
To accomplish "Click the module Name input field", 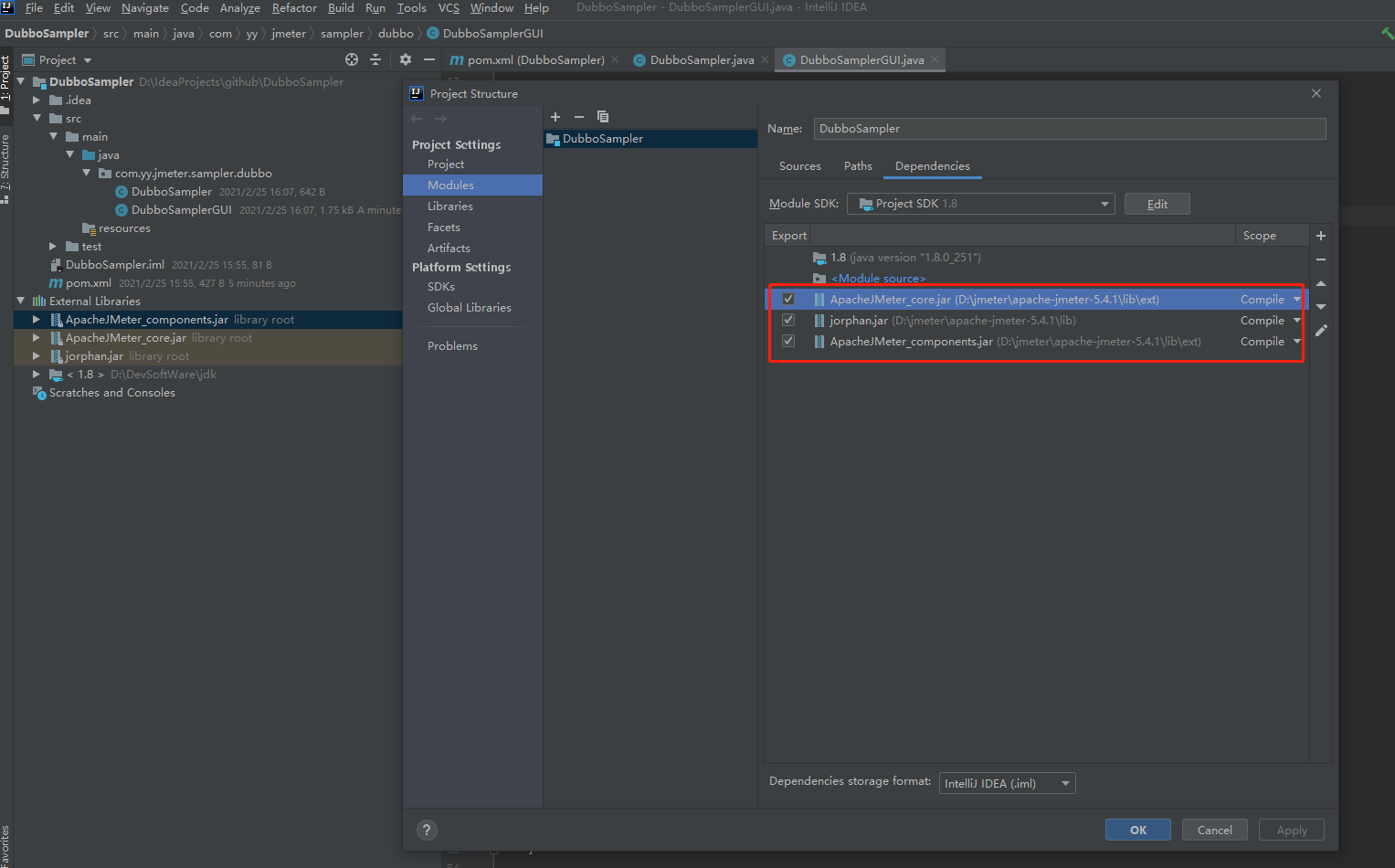I will [1069, 129].
